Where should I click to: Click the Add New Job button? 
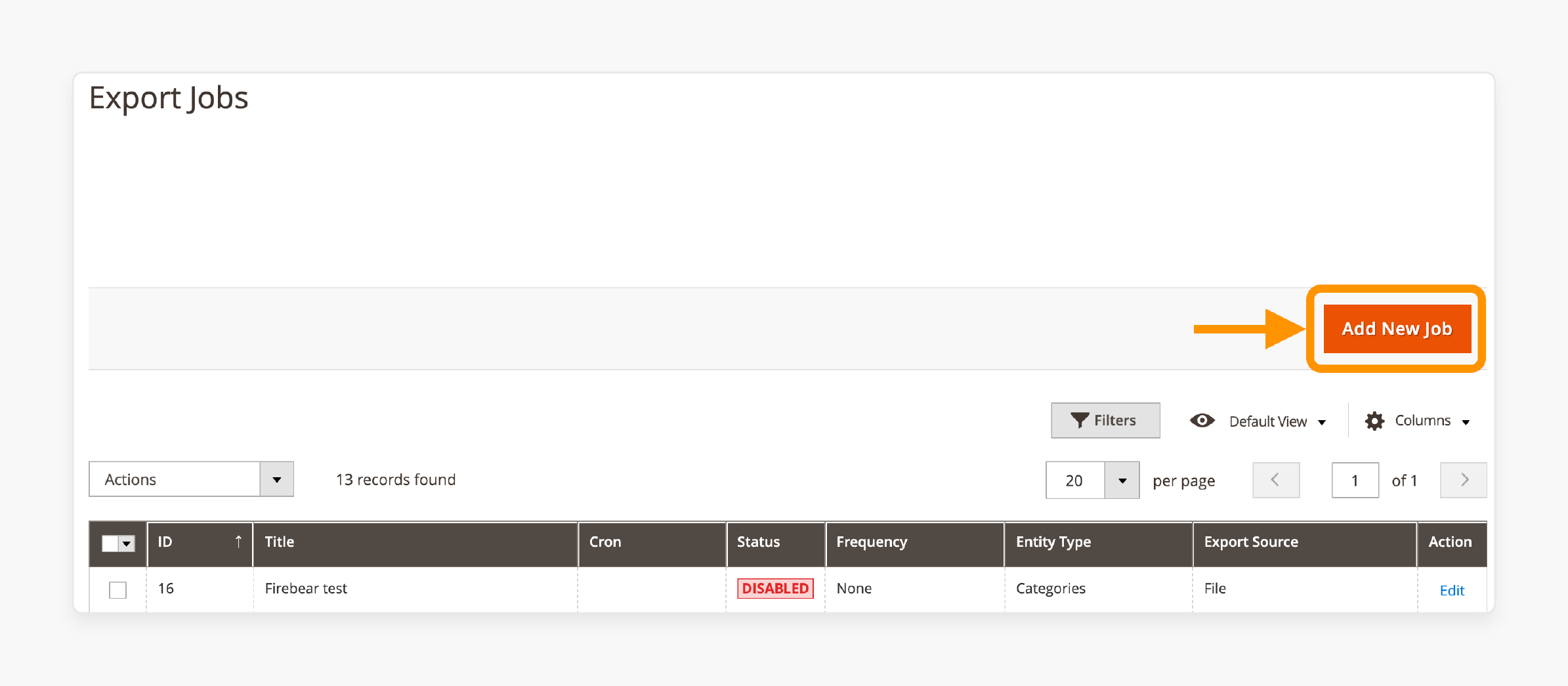1397,328
